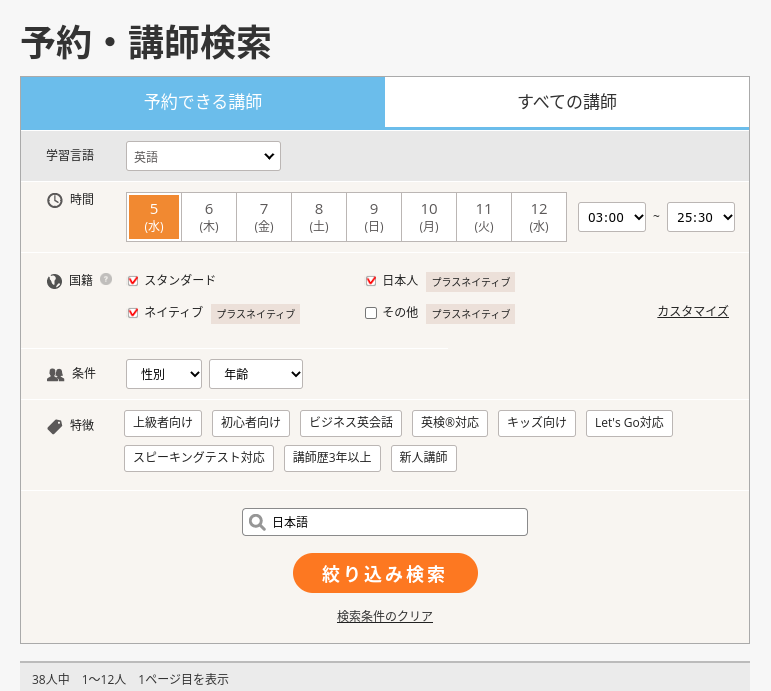771x691 pixels.
Task: Click the keyword search field containing 日本語
Action: (385, 522)
